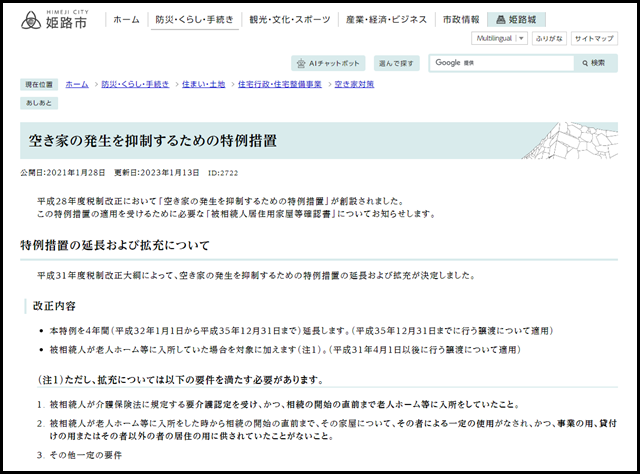Viewport: 640px width, 474px height.
Task: Open the 姫路城 tab
Action: pos(516,20)
